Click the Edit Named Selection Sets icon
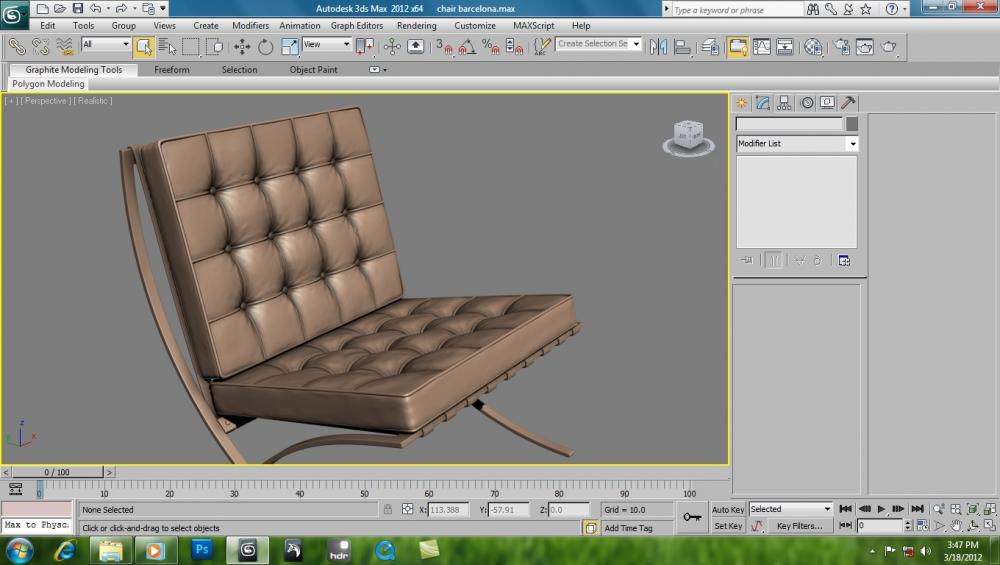1000x565 pixels. click(x=541, y=47)
